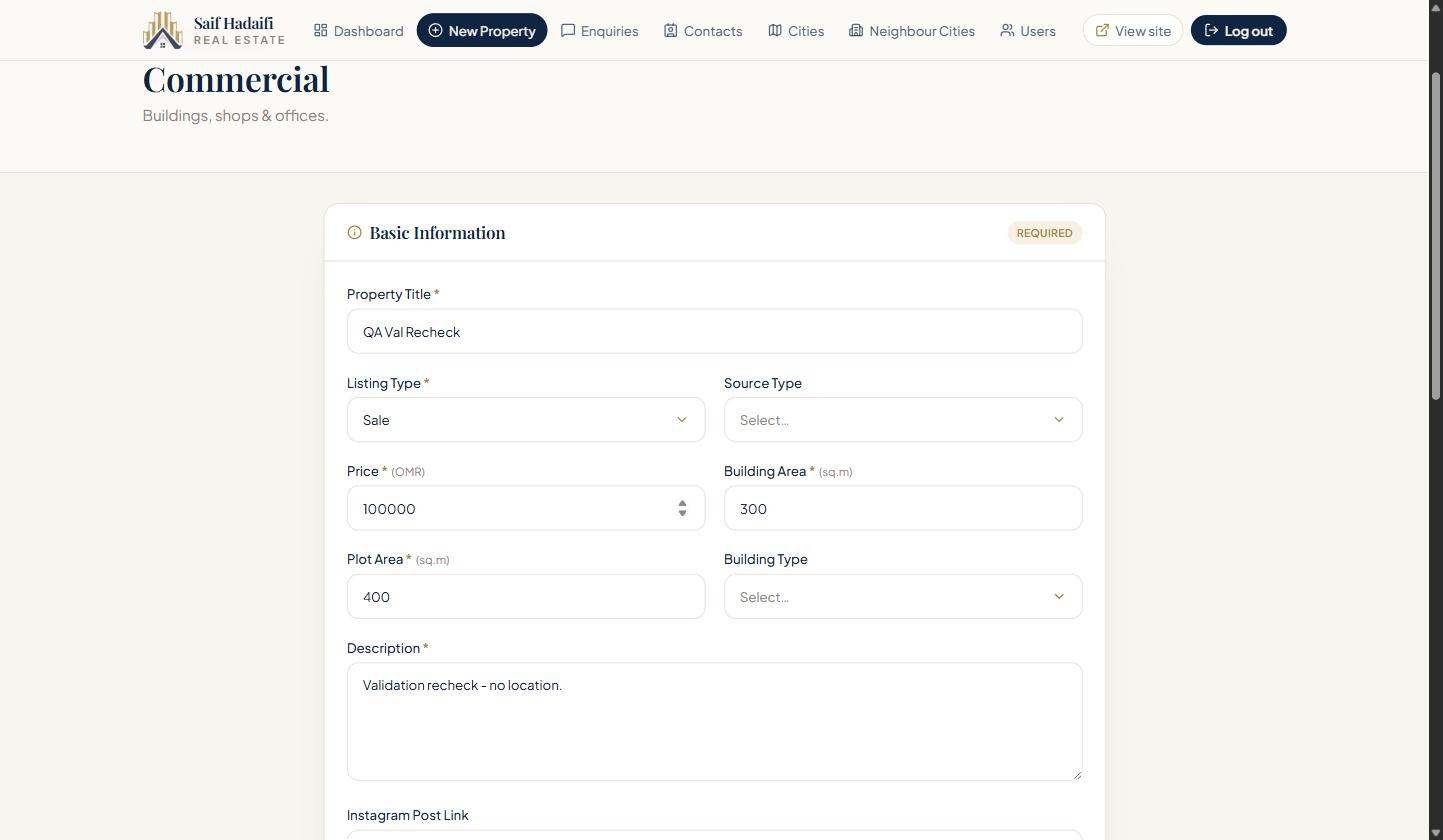Screen dimensions: 1443x840
Task: Click inside the Description text area
Action: tap(714, 721)
